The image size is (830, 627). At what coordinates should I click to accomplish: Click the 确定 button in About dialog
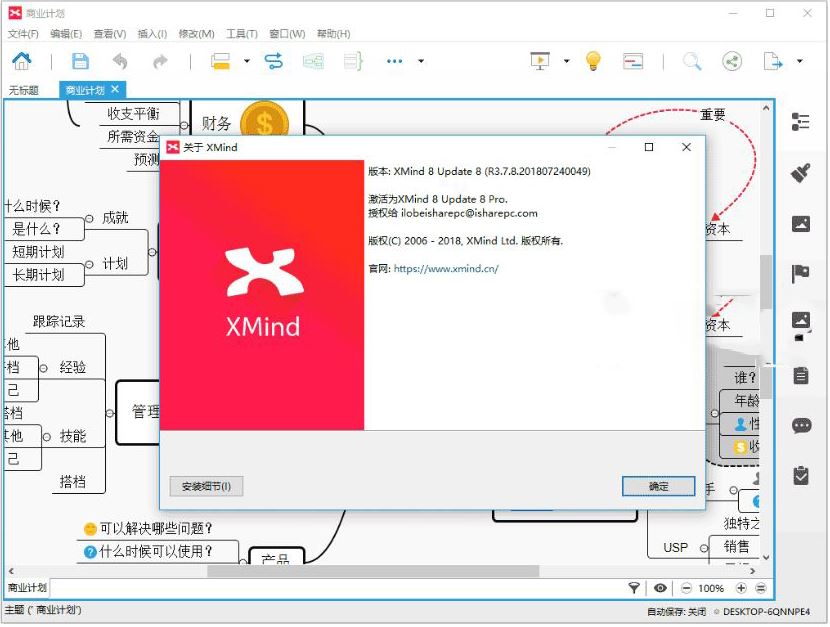[658, 486]
